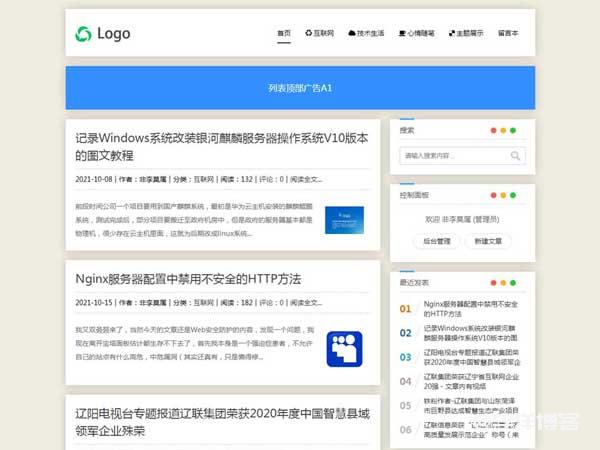Viewport: 600px width, 450px height.
Task: Click the blue thumbnail of the Windows article
Action: point(344,220)
